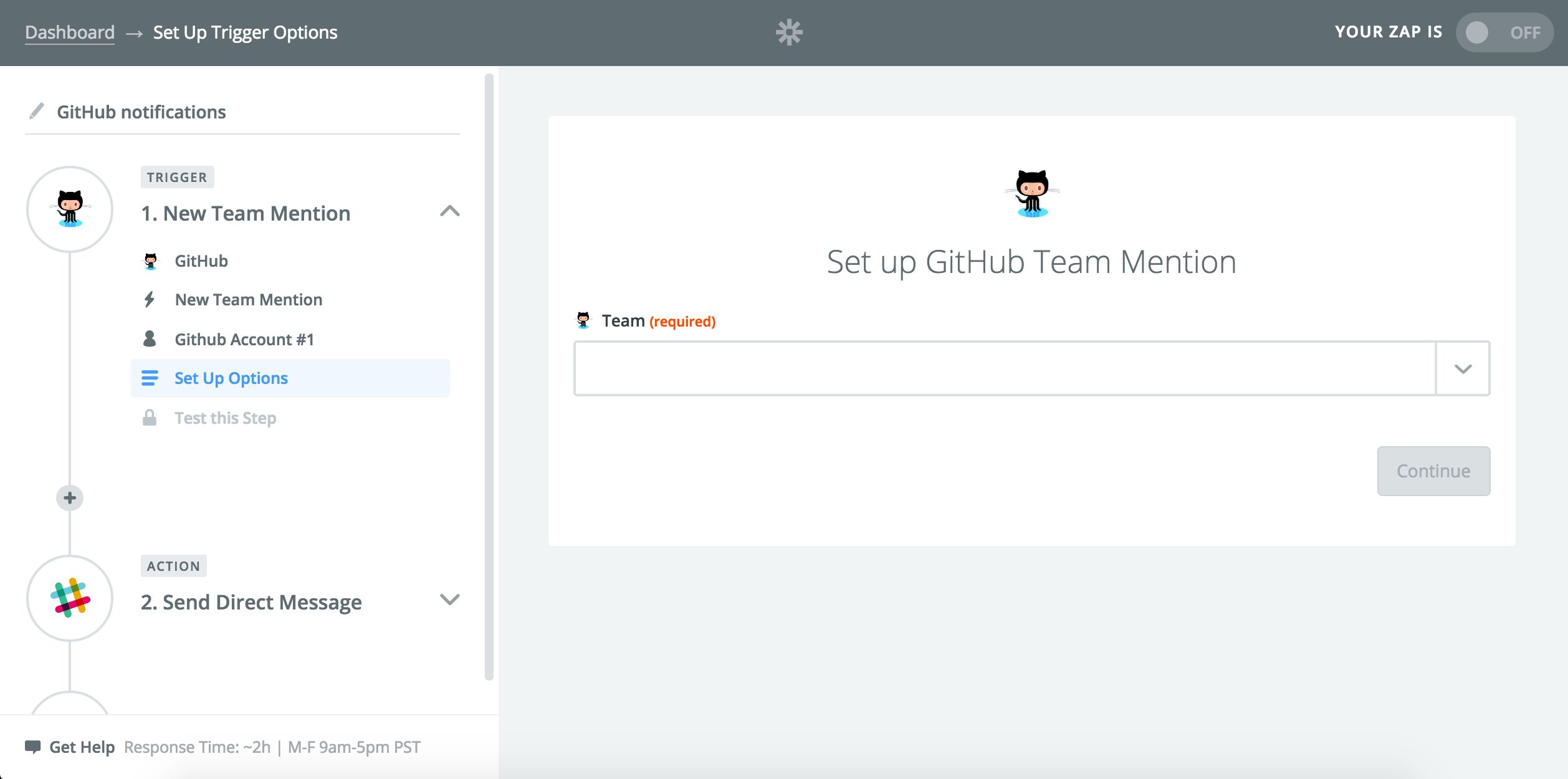This screenshot has height=779, width=1568.
Task: Open the GitHub app substep
Action: pyautogui.click(x=201, y=261)
